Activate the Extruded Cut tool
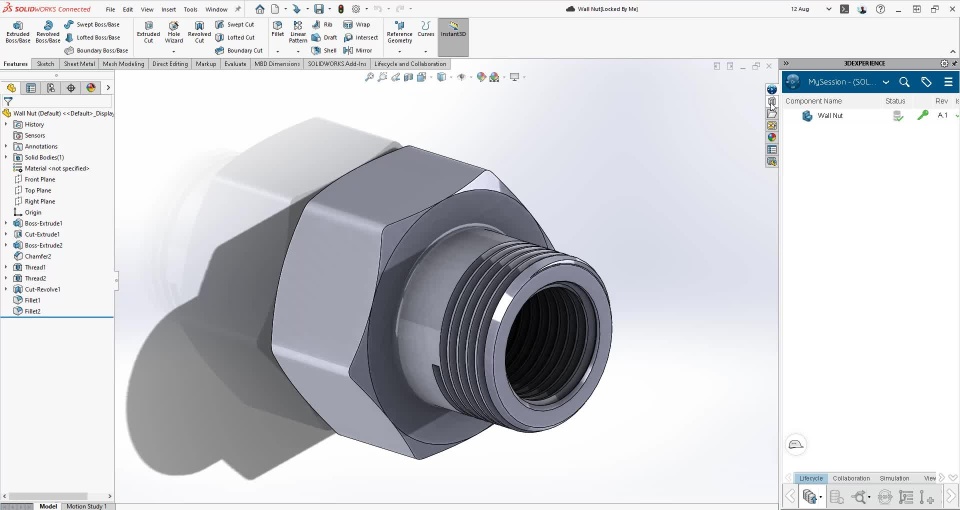This screenshot has height=510, width=960. click(148, 32)
